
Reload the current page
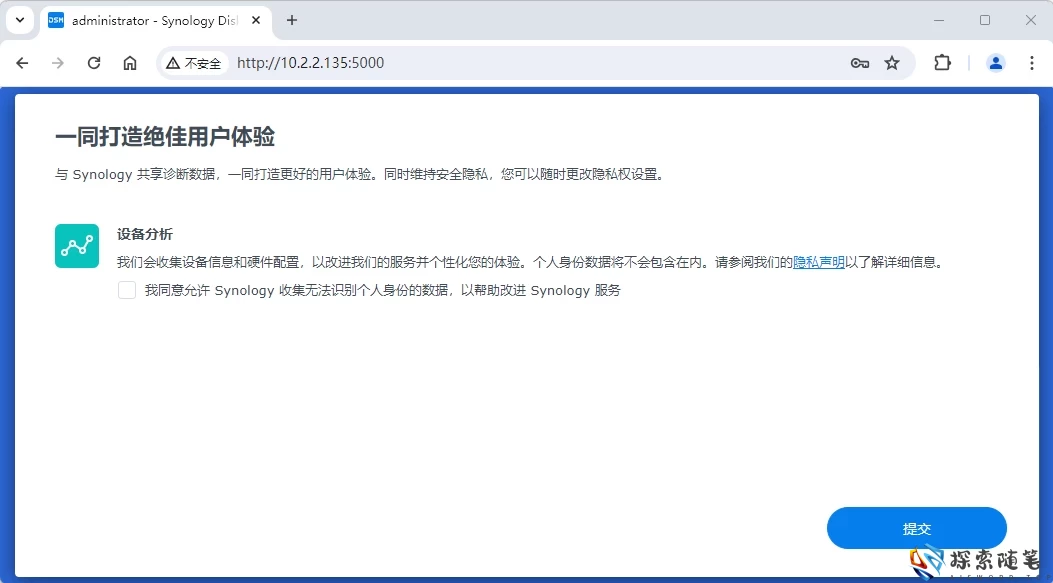point(94,62)
